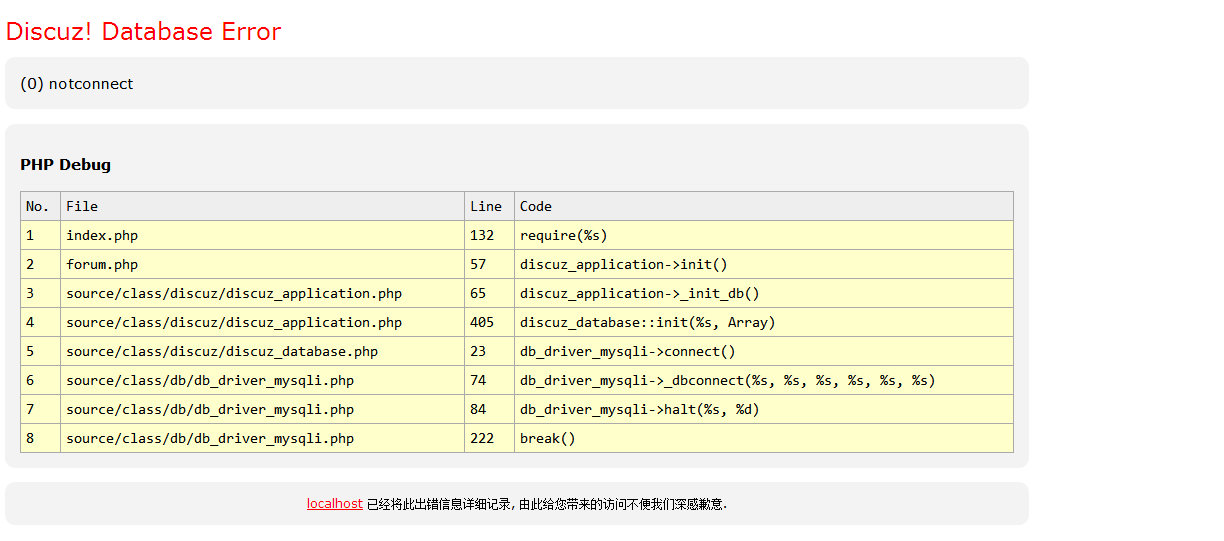Click db_driver_mysqli->halt(%s, %d) code cell
Screen dimensions: 1224x541
[x=764, y=409]
